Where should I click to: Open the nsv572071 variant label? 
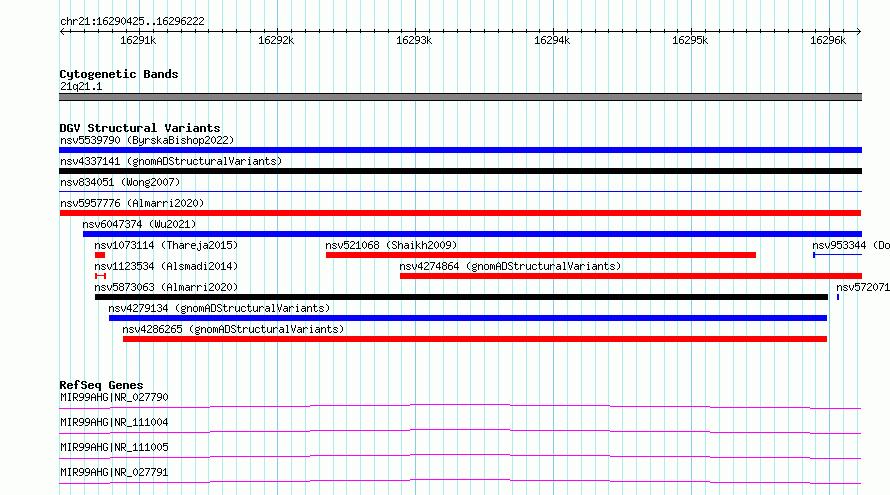tap(863, 287)
